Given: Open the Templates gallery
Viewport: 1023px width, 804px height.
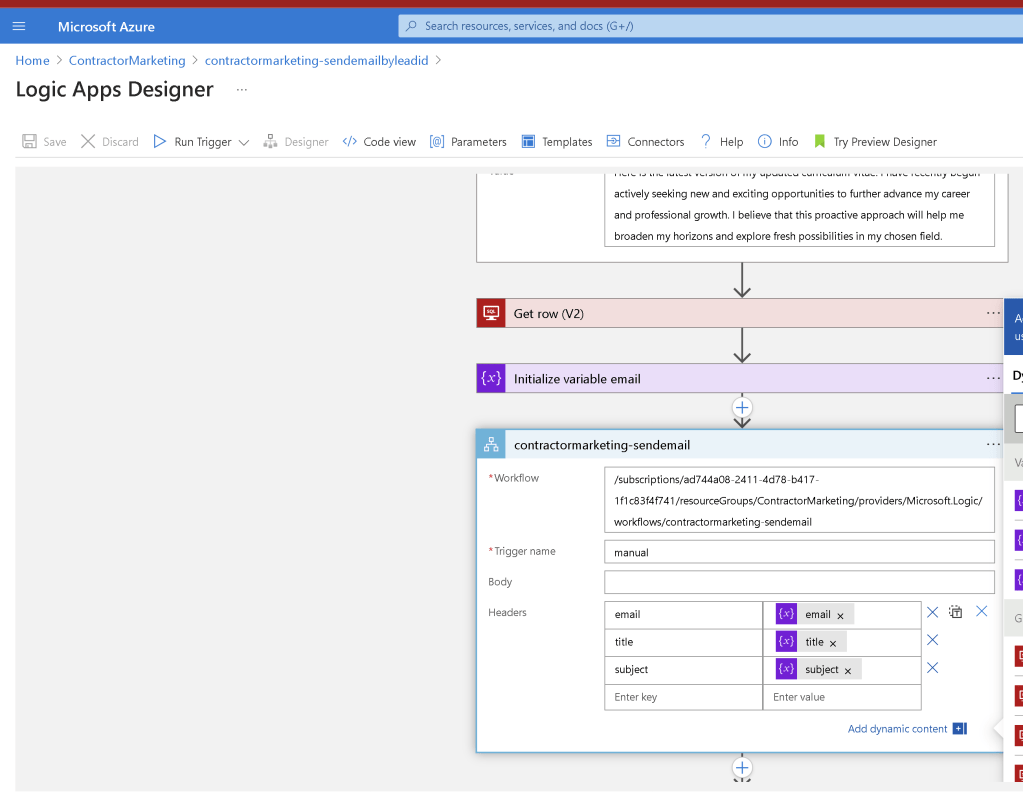Looking at the screenshot, I should click(x=557, y=142).
